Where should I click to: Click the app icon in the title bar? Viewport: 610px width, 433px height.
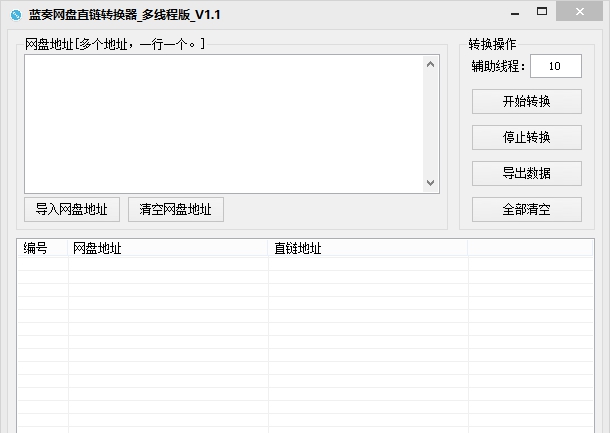pyautogui.click(x=16, y=15)
